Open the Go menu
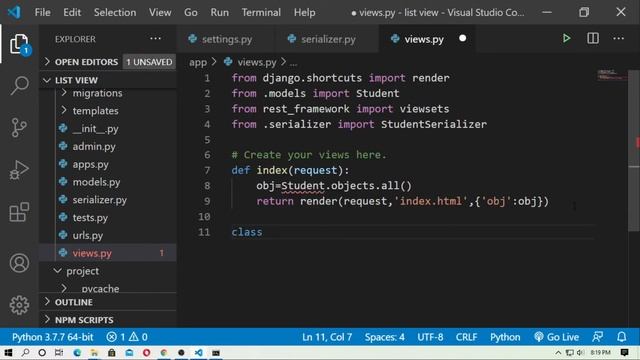640x360 pixels. [x=191, y=12]
